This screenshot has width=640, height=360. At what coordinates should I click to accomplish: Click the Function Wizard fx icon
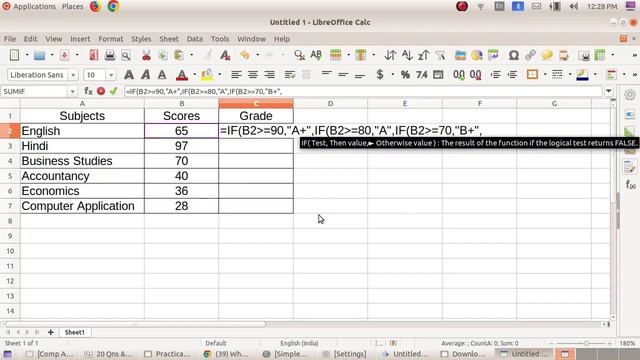pos(88,91)
